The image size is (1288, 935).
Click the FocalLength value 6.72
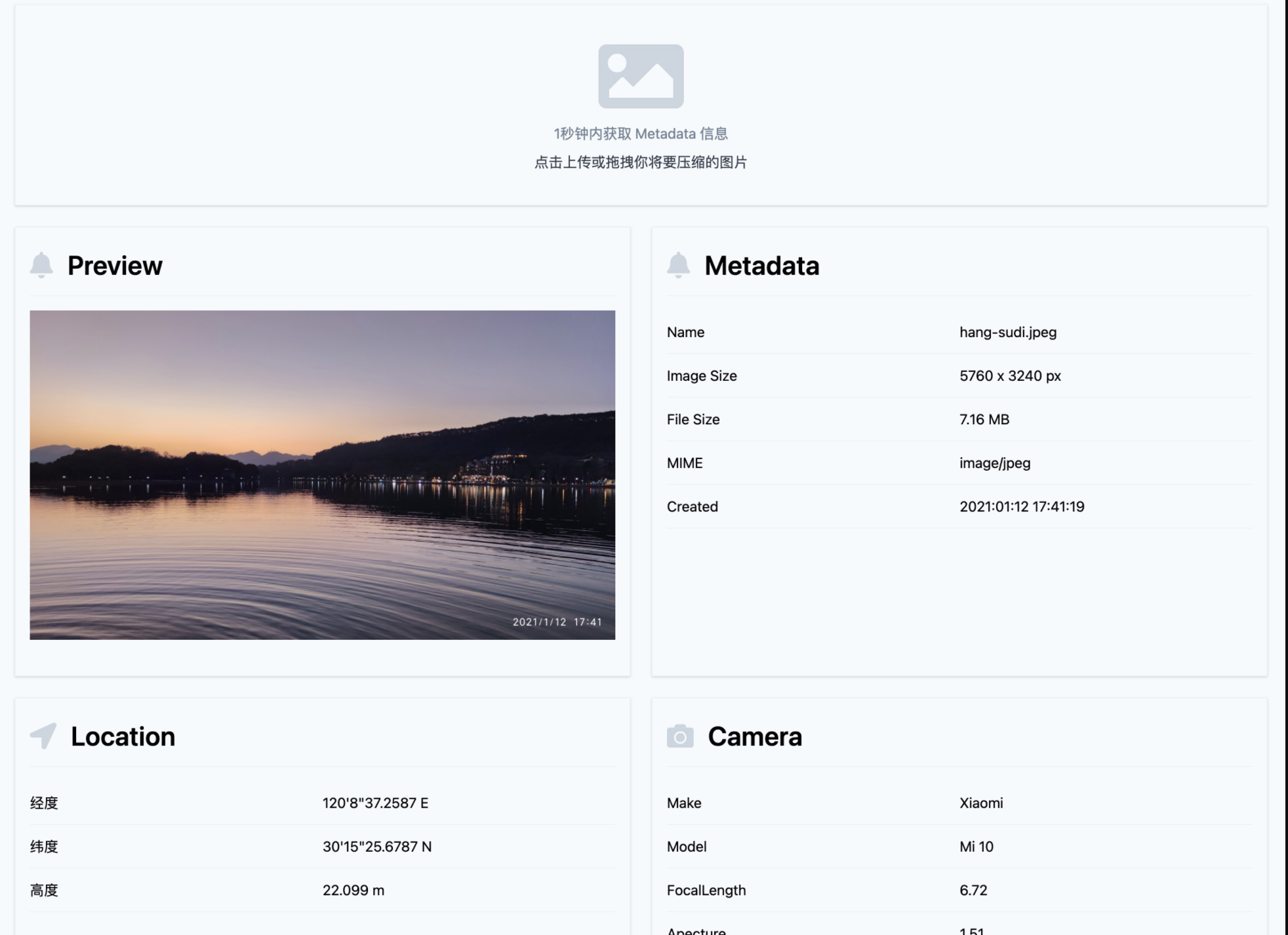coord(973,890)
